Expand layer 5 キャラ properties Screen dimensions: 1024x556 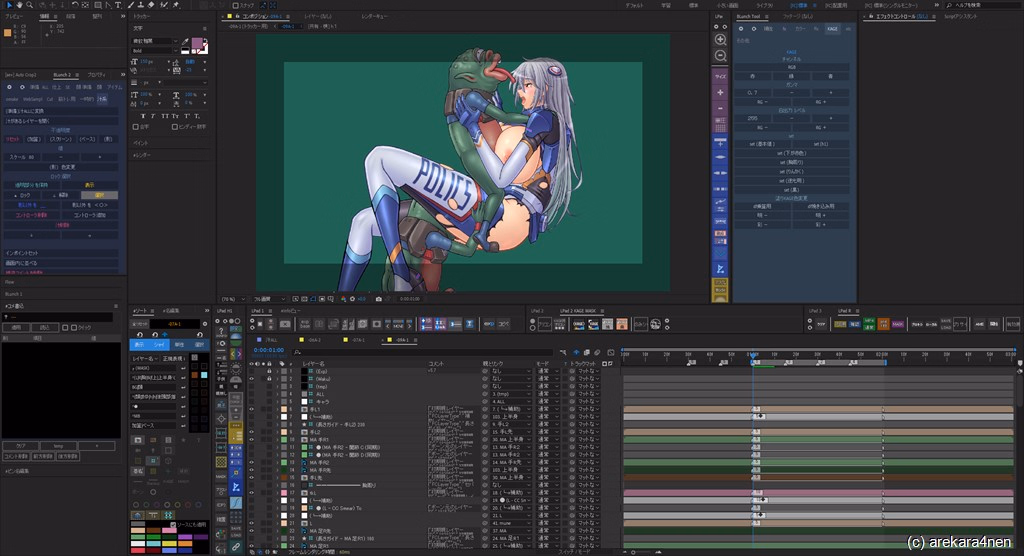point(277,401)
